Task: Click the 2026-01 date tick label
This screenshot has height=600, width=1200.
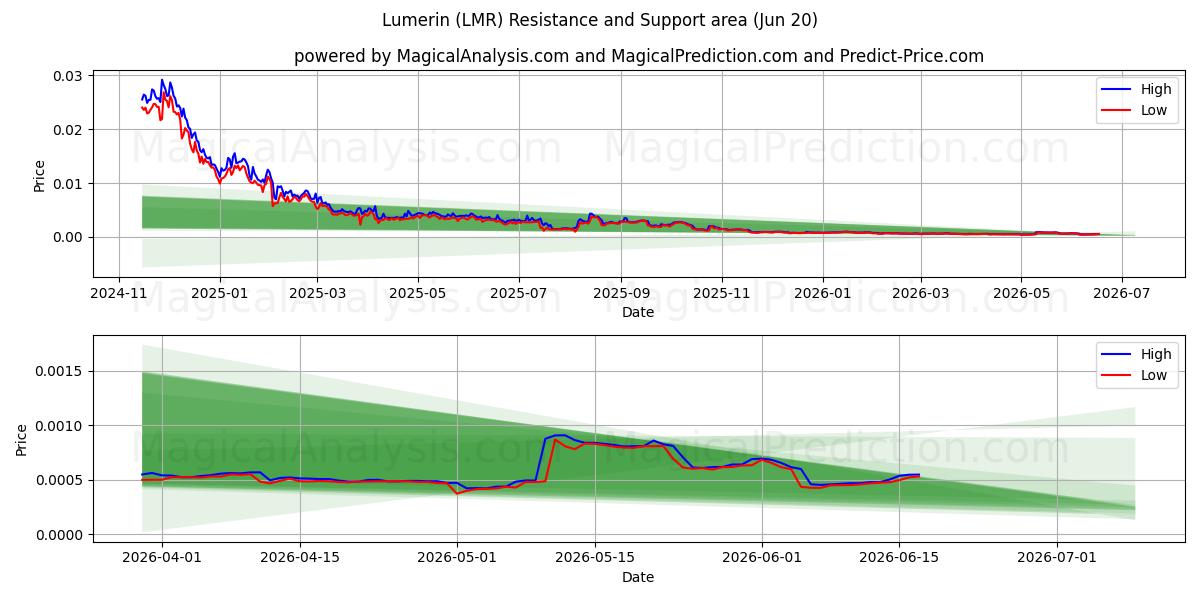Action: 823,293
